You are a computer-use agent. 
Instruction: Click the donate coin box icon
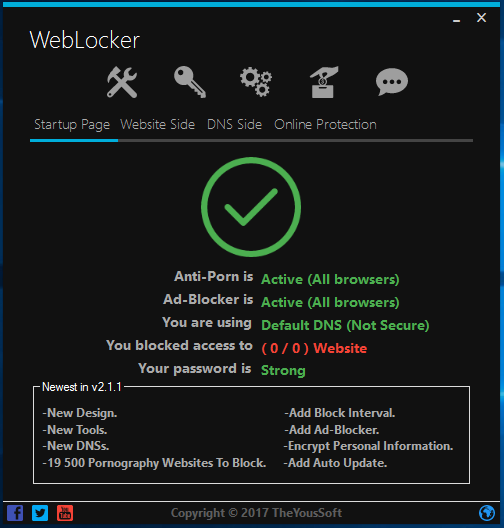pyautogui.click(x=324, y=82)
